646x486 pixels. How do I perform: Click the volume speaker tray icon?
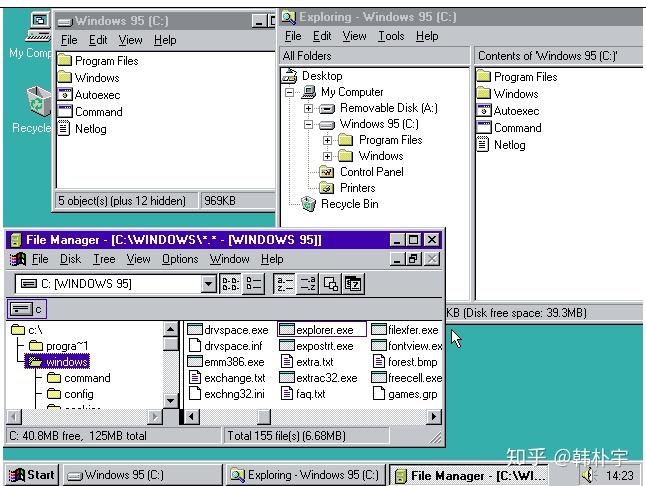(589, 475)
